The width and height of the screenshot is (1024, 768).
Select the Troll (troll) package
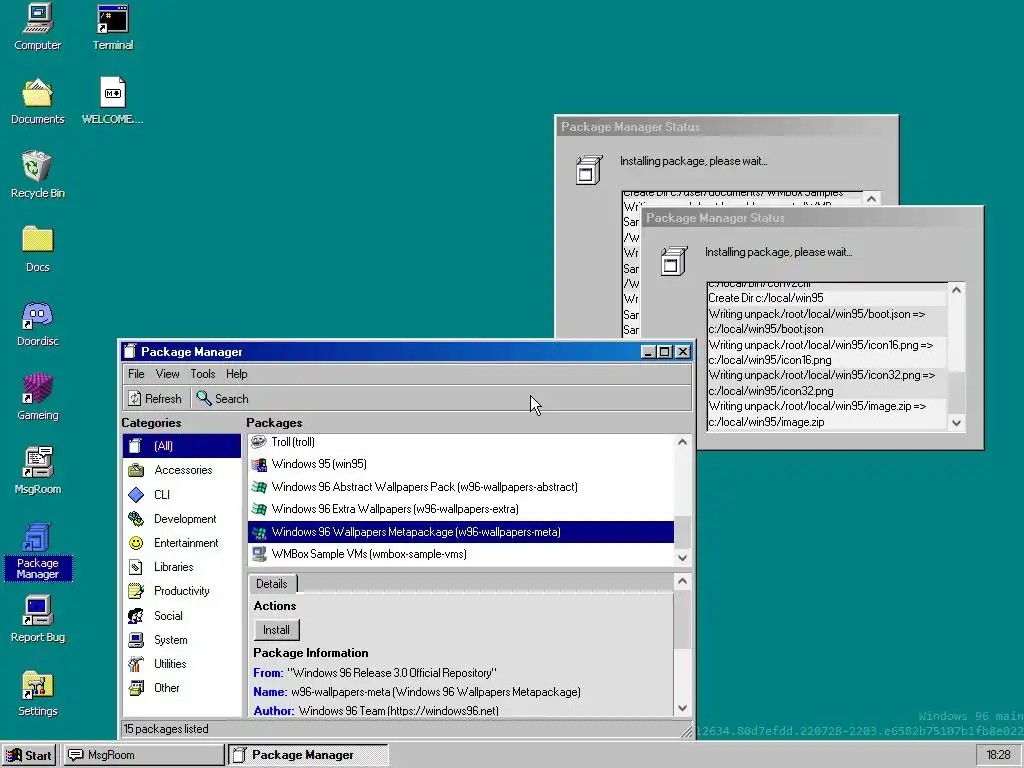(461, 442)
